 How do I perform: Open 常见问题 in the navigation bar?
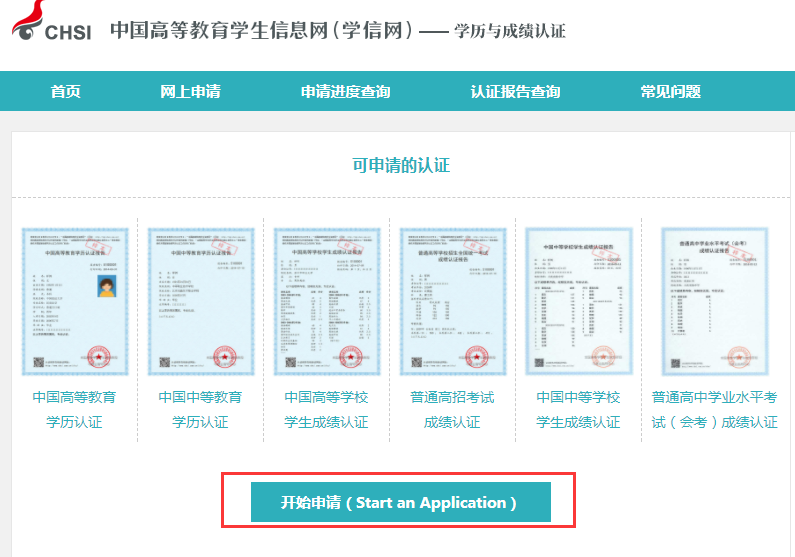pos(670,92)
